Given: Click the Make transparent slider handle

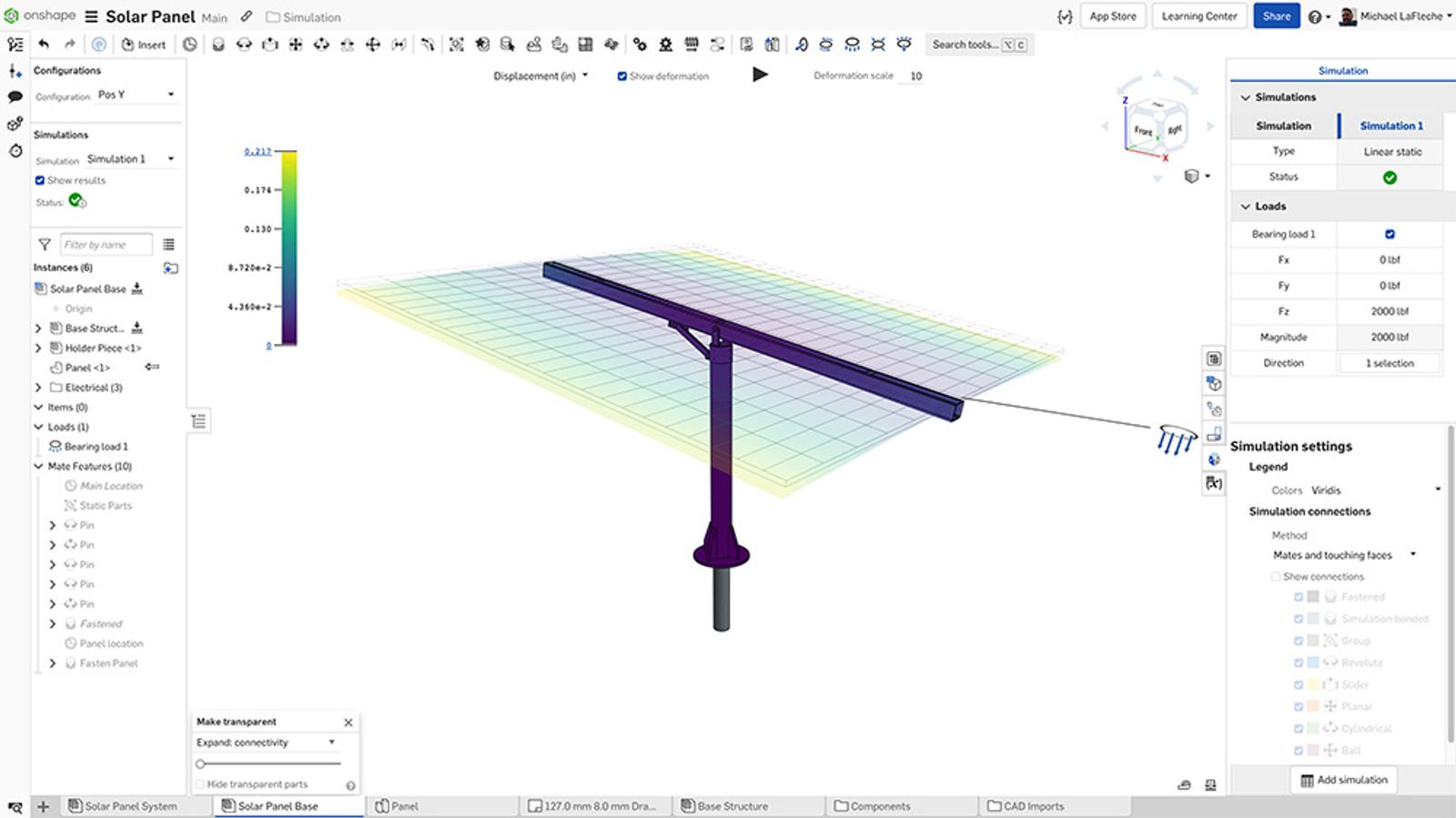Looking at the screenshot, I should 200,763.
